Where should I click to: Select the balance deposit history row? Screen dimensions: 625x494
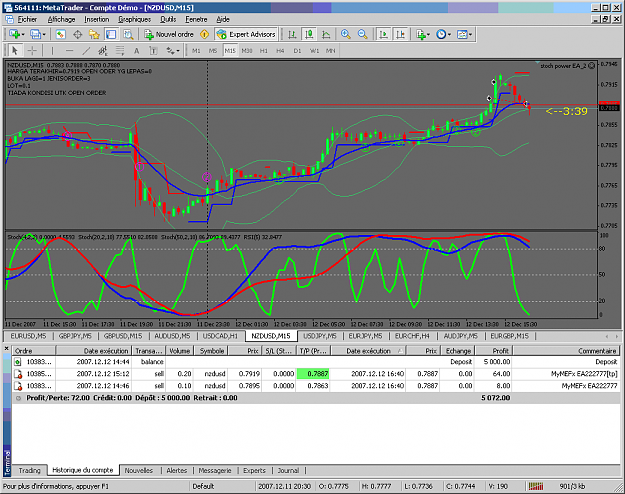click(316, 362)
